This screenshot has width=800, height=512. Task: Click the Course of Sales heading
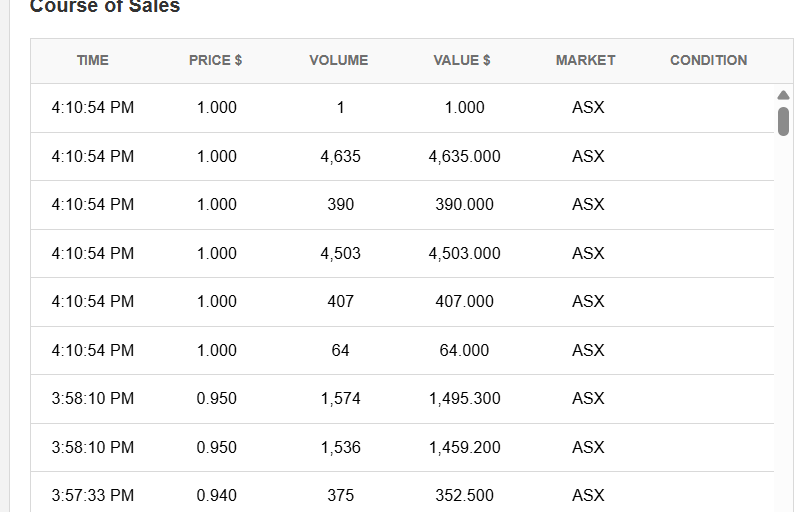point(105,6)
